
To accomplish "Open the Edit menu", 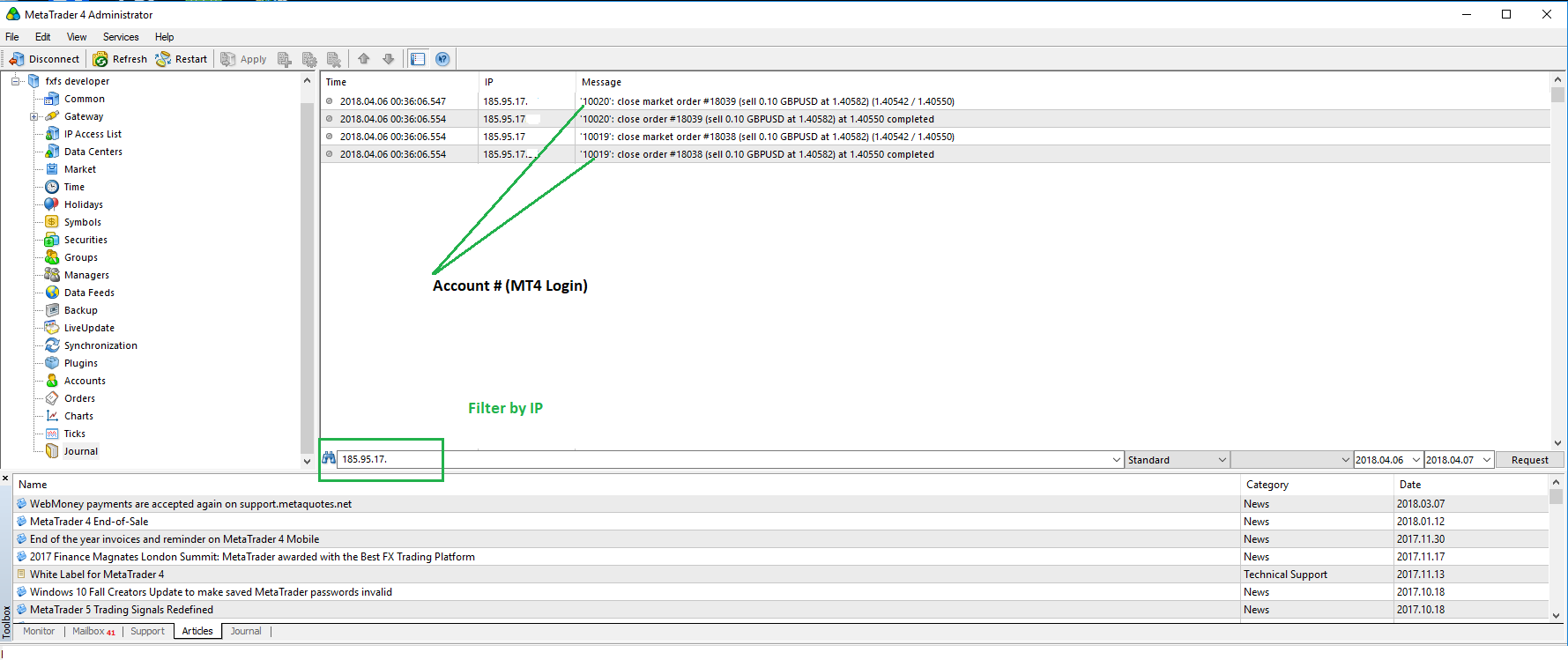I will click(x=42, y=37).
